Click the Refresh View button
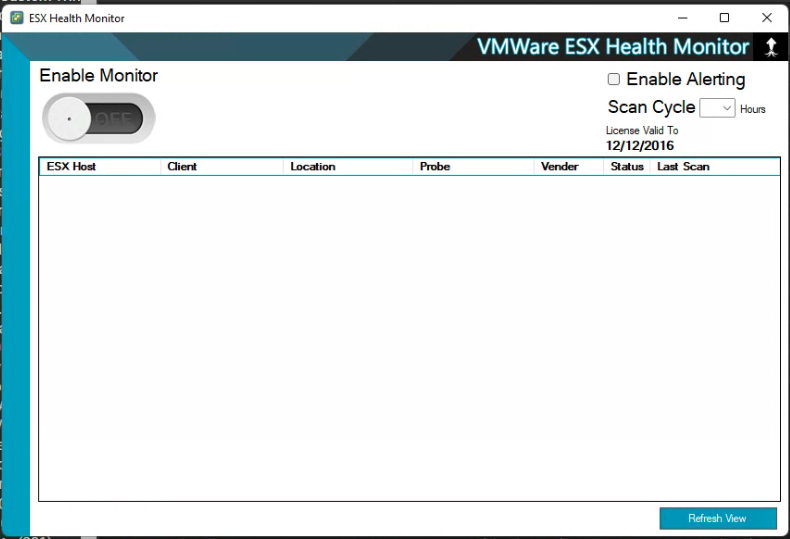The height and width of the screenshot is (539, 790). [x=717, y=518]
